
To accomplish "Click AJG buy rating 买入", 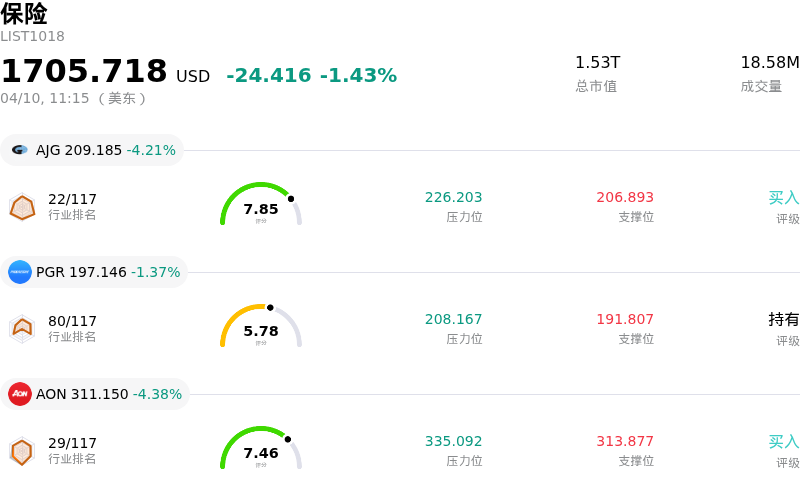I will pyautogui.click(x=783, y=198).
